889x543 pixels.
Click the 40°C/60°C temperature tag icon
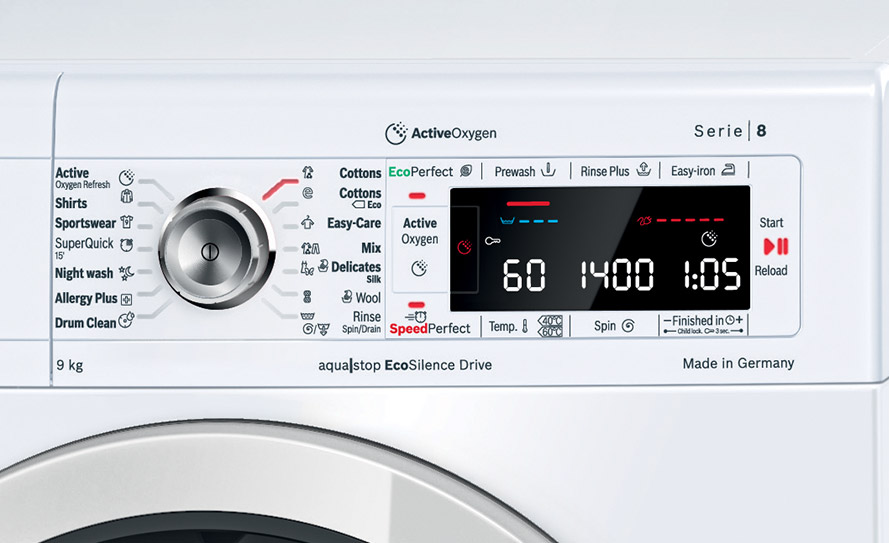coord(550,326)
